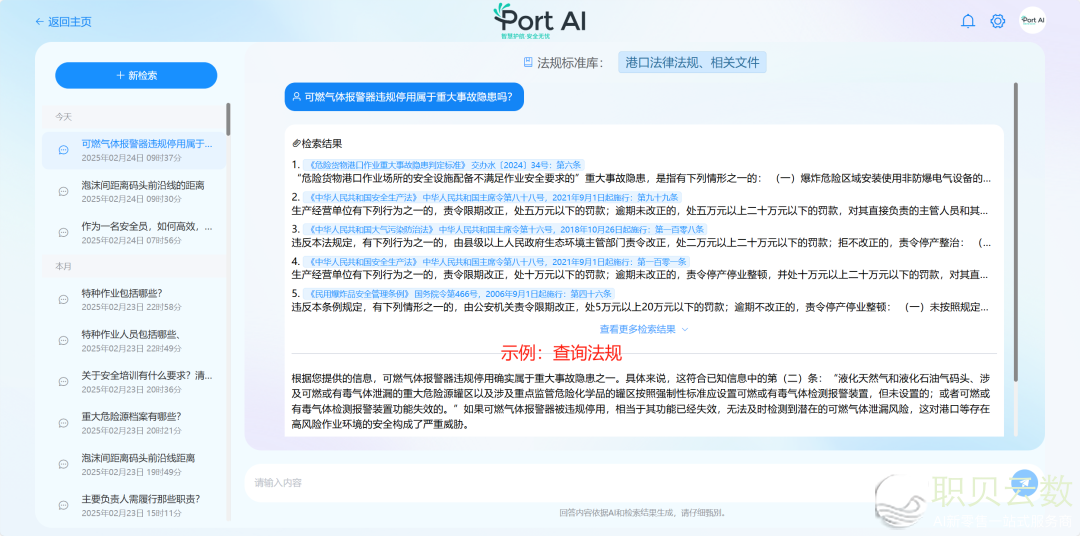This screenshot has width=1080, height=536.
Task: Click the chat icon beside 重大危险源档案有哪些?
Action: [63, 423]
